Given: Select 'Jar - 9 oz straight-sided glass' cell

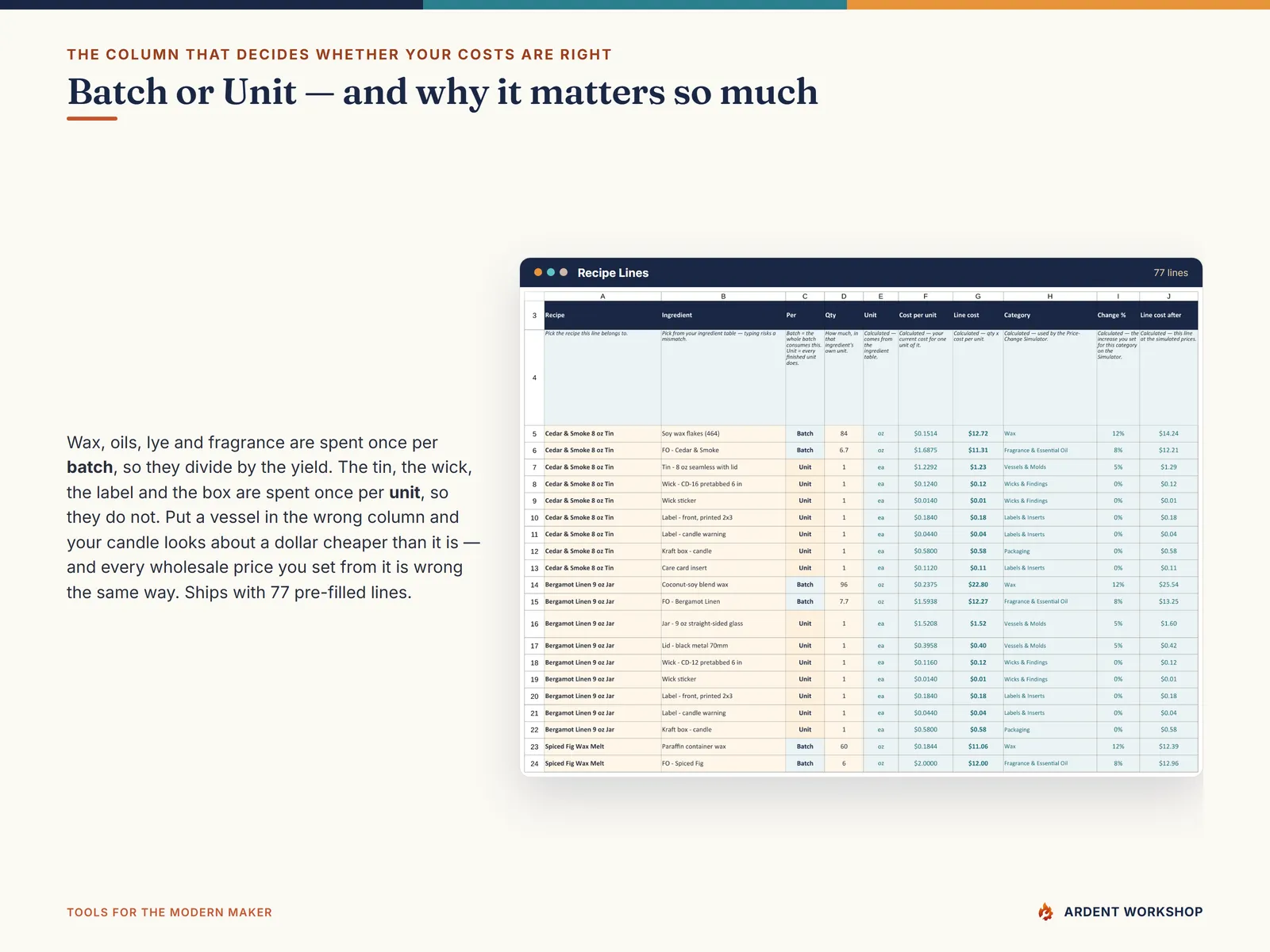Looking at the screenshot, I should (x=723, y=624).
